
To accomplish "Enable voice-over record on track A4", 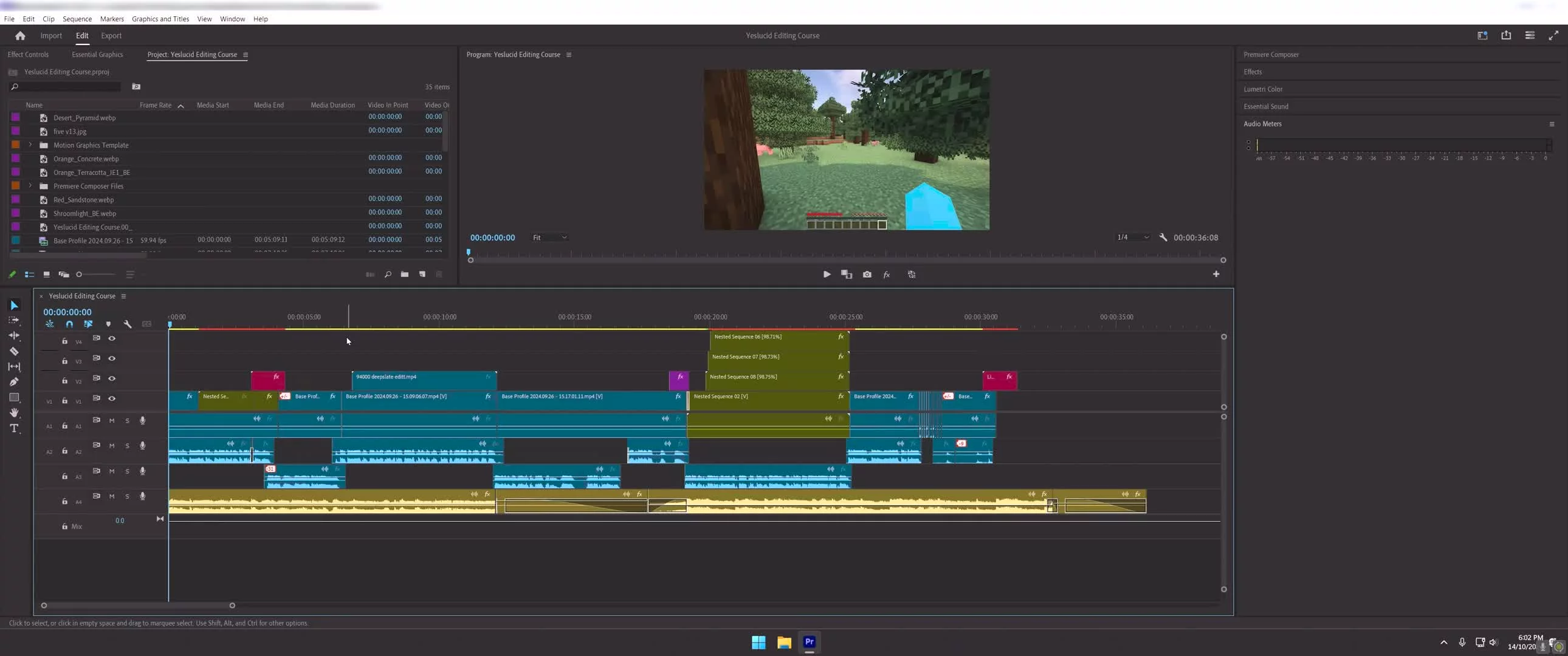I will click(x=142, y=496).
